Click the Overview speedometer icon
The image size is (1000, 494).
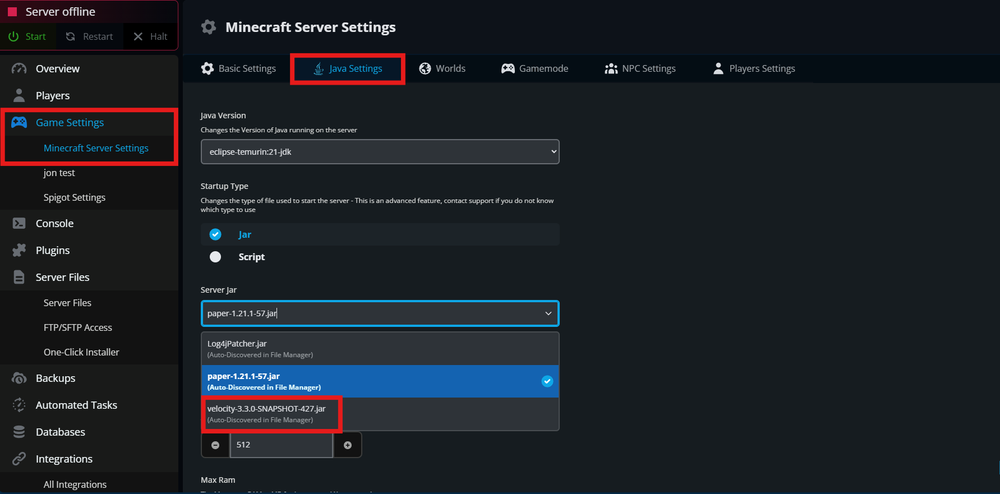(19, 69)
